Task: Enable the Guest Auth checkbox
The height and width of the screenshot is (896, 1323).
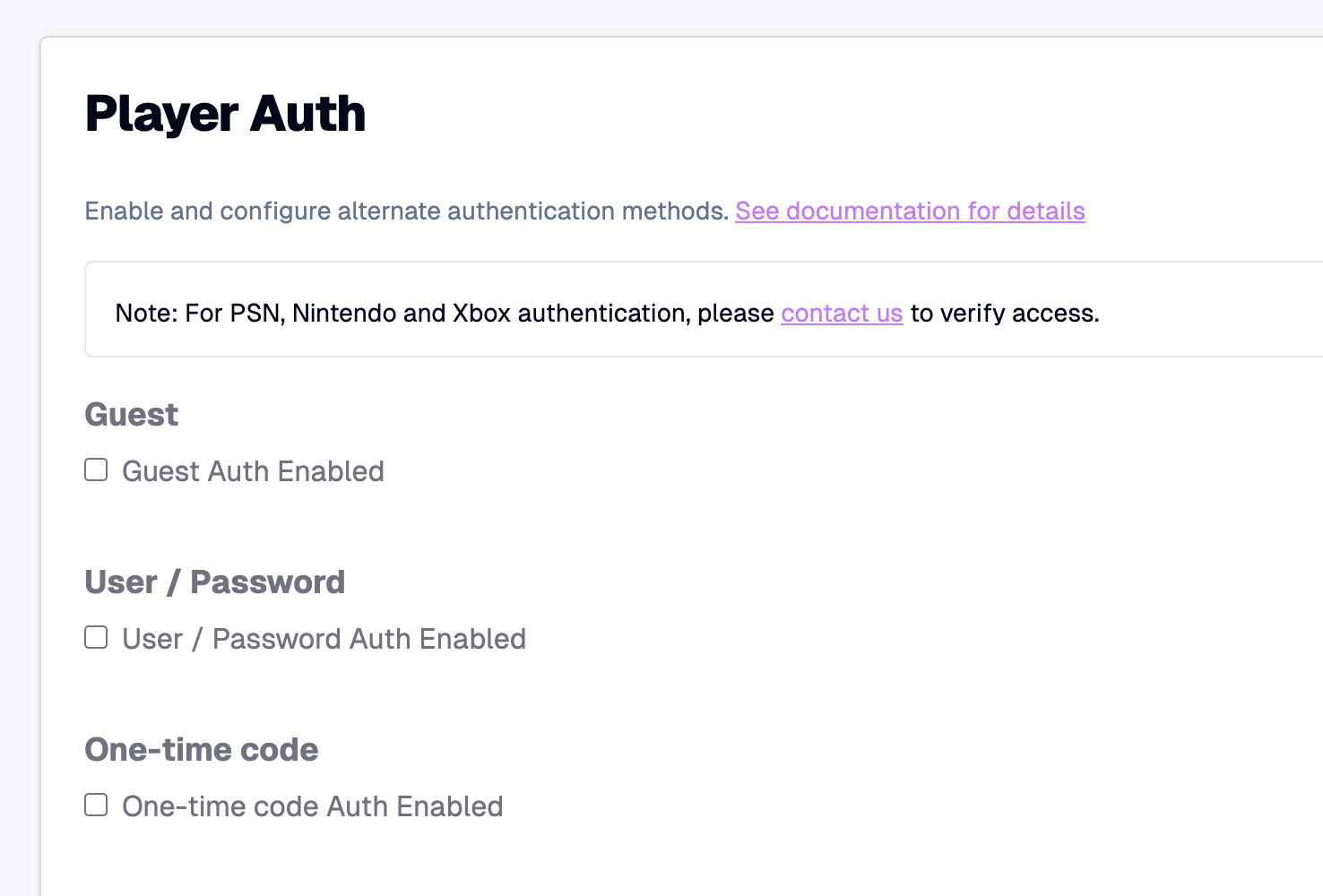Action: 96,470
